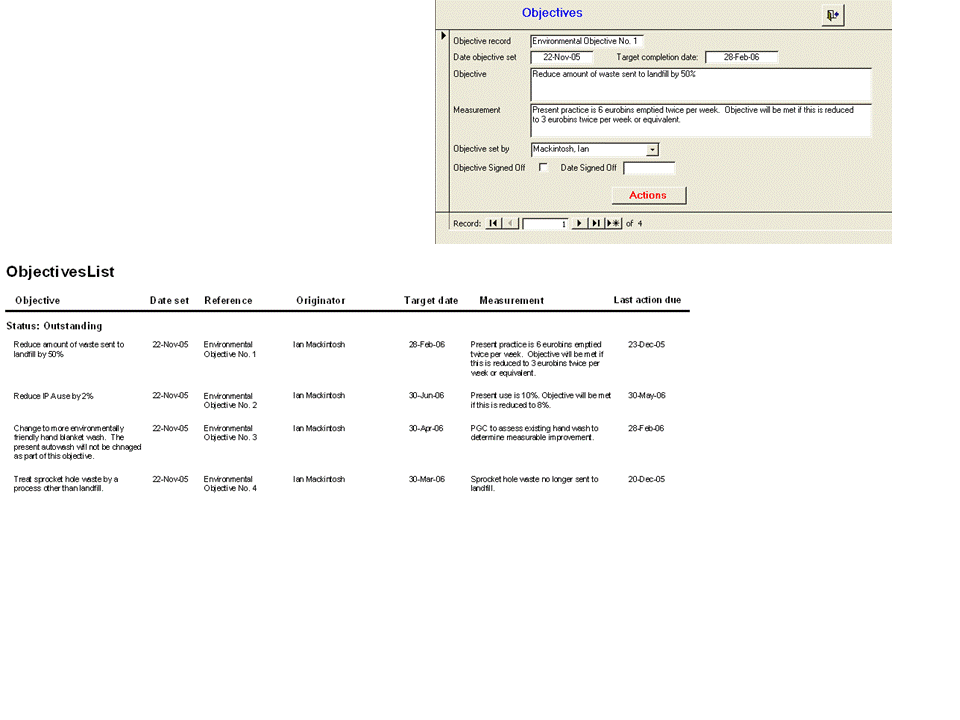Viewport: 960px width, 720px height.
Task: Focus the Date Signed Off field
Action: 648,168
